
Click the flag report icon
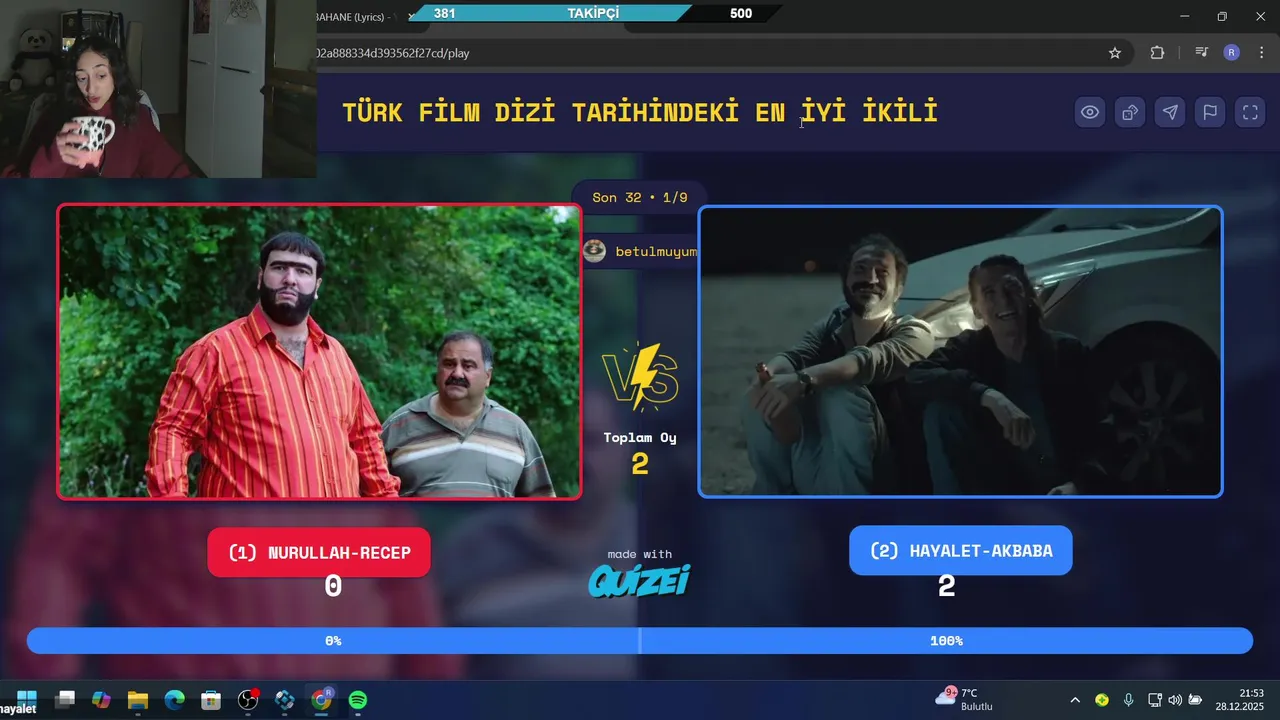1210,113
